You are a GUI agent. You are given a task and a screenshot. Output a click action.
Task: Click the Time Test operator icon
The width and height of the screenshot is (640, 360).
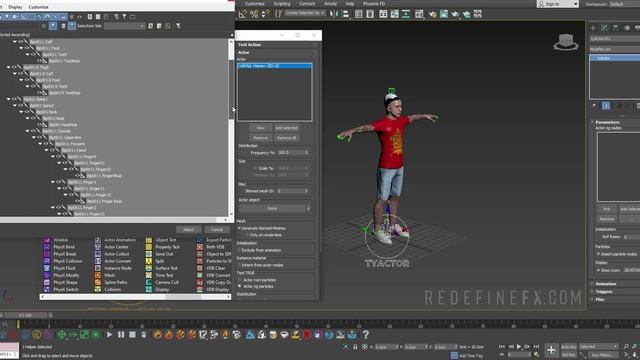coord(149,275)
